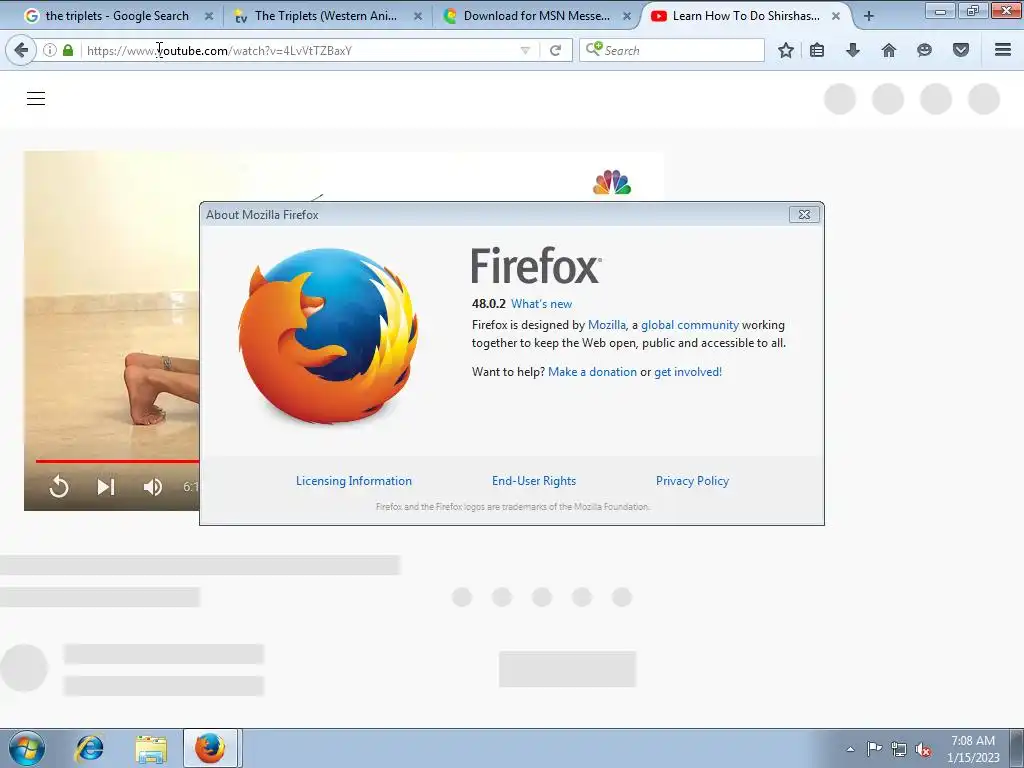This screenshot has width=1024, height=768.
Task: Close The Triplets tab
Action: pos(418,16)
